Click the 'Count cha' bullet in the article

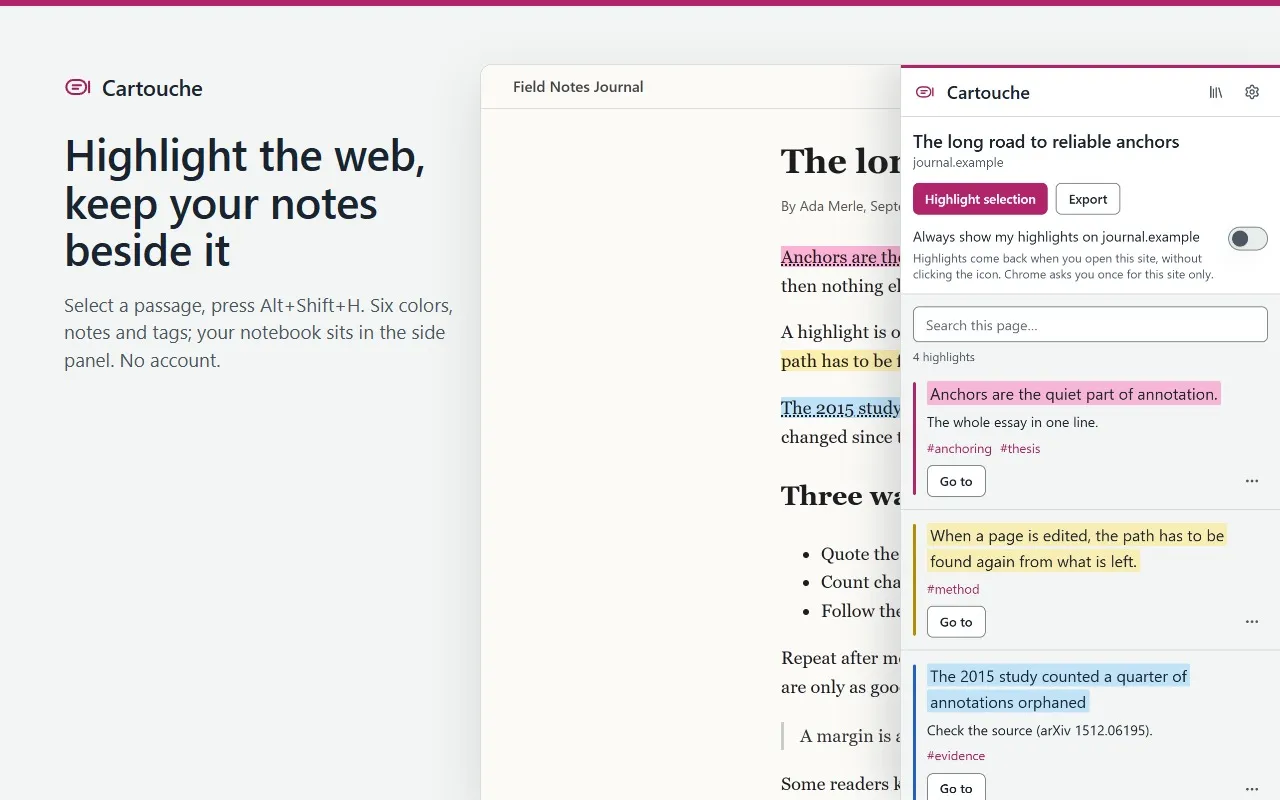861,582
